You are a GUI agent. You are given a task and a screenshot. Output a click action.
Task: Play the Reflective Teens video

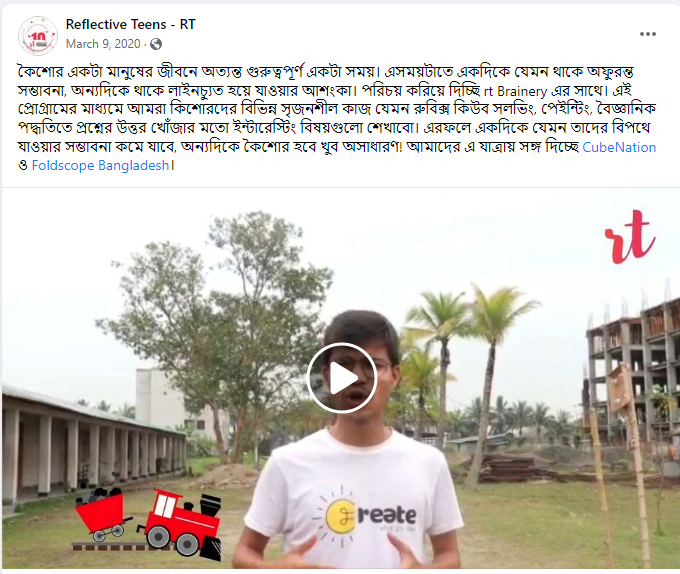(x=342, y=378)
